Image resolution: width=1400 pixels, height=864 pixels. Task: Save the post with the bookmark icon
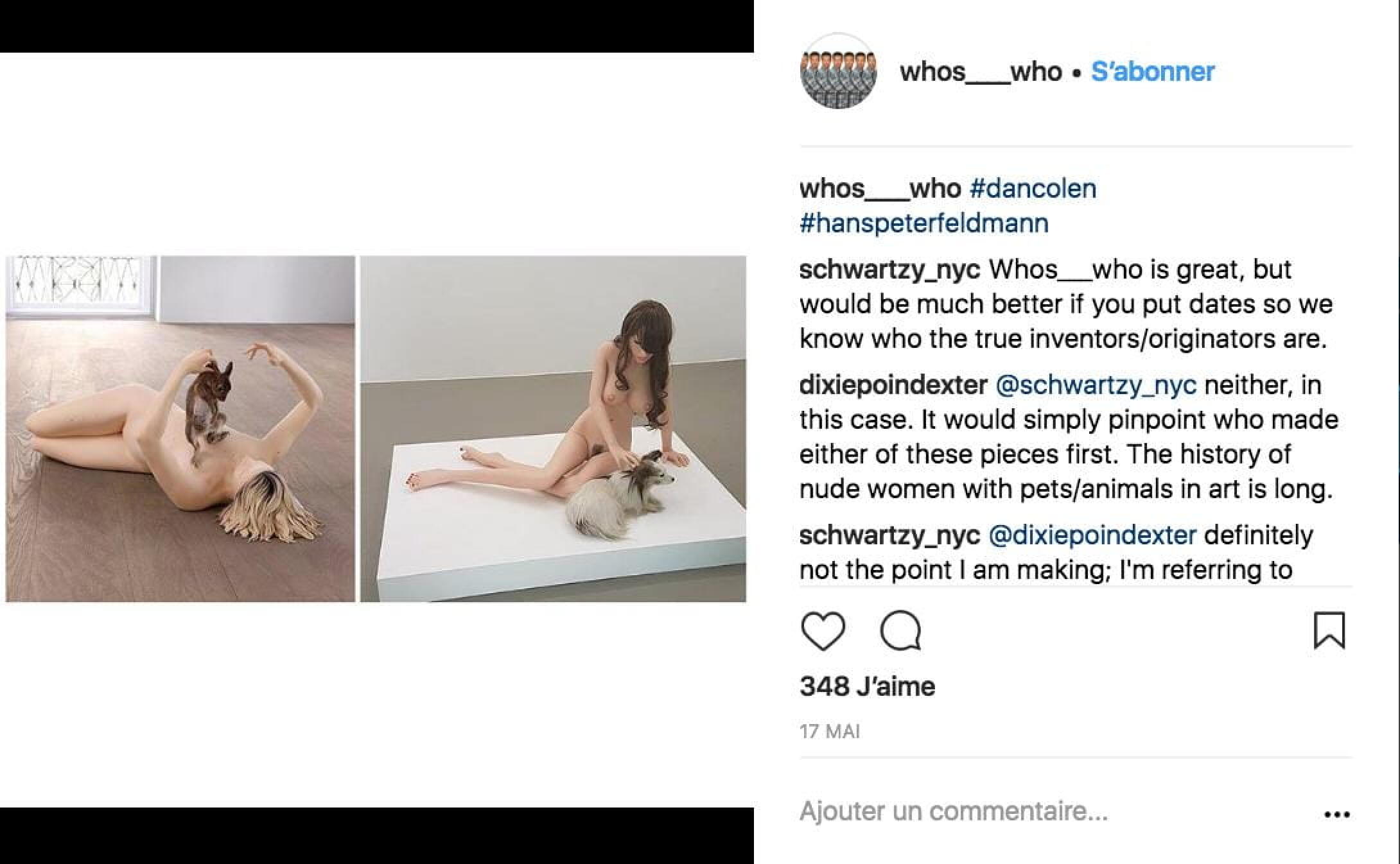pos(1329,630)
